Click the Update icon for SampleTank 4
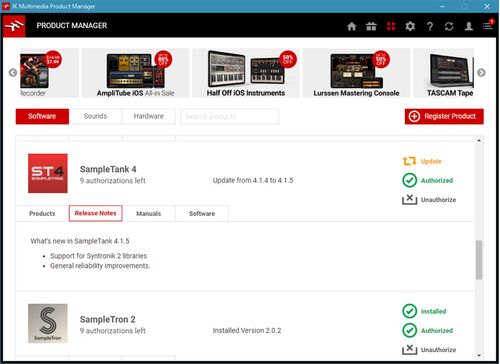The height and width of the screenshot is (364, 500). coord(409,161)
